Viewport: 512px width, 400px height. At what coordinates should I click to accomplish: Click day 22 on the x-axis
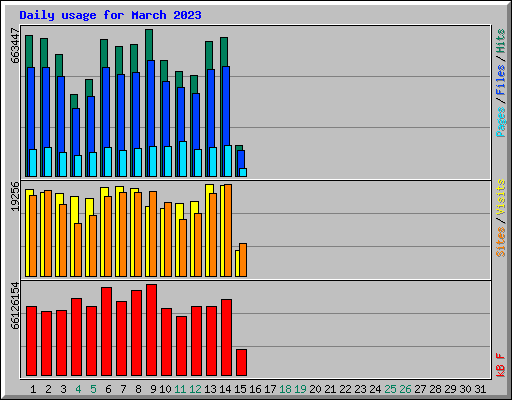point(345,389)
